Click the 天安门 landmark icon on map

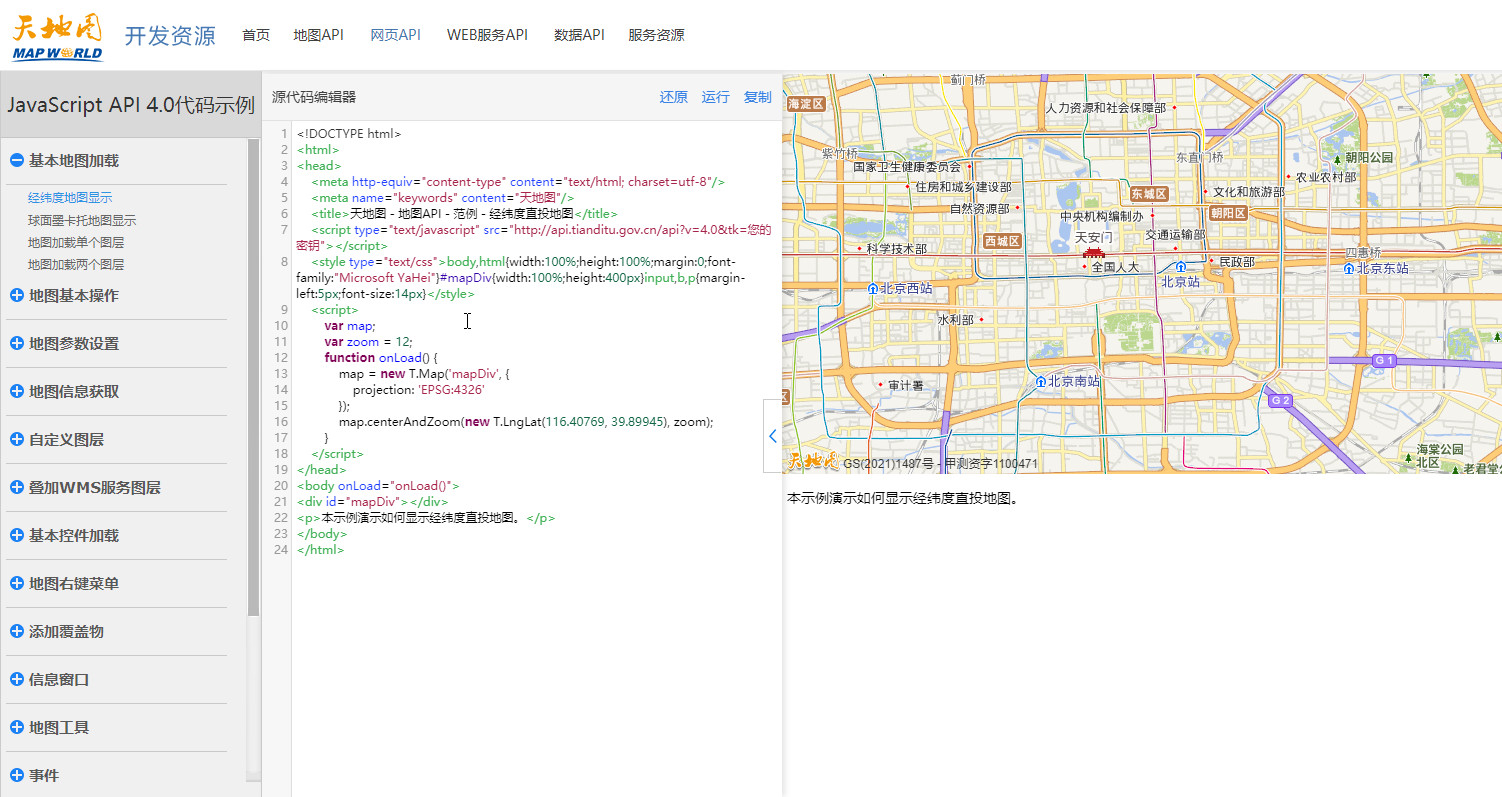(x=1092, y=254)
